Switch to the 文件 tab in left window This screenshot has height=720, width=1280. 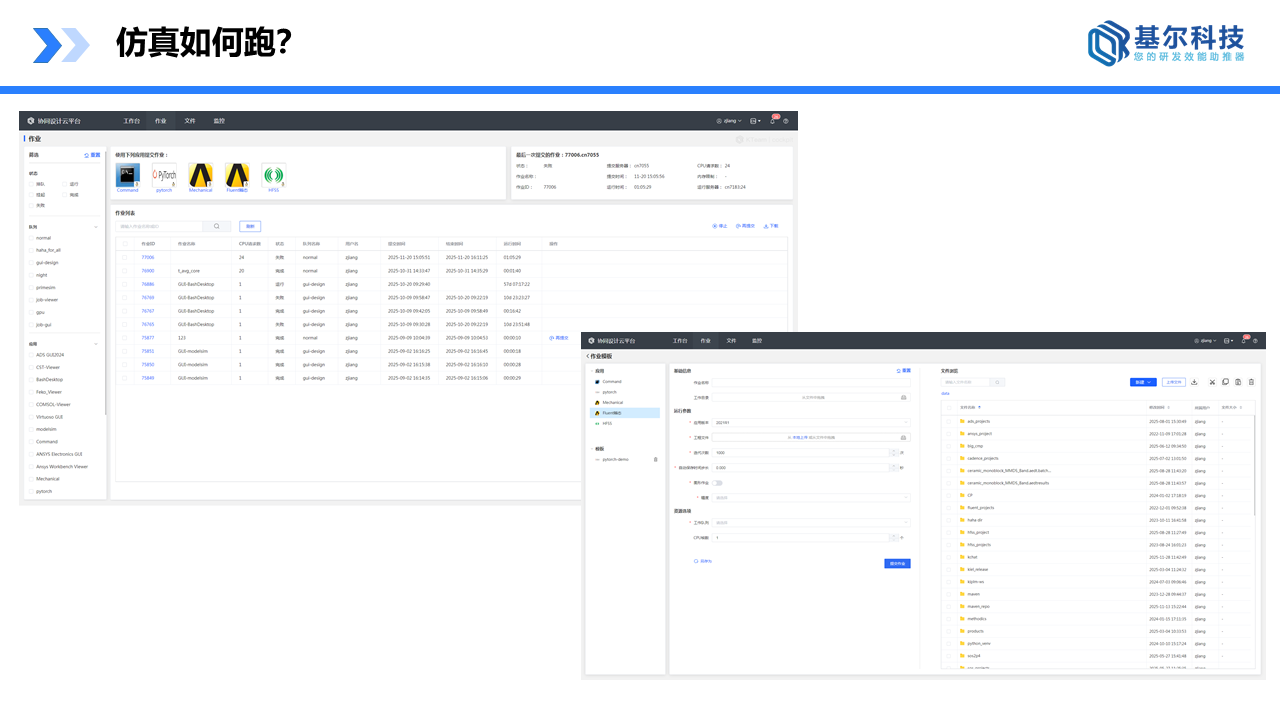coord(190,121)
